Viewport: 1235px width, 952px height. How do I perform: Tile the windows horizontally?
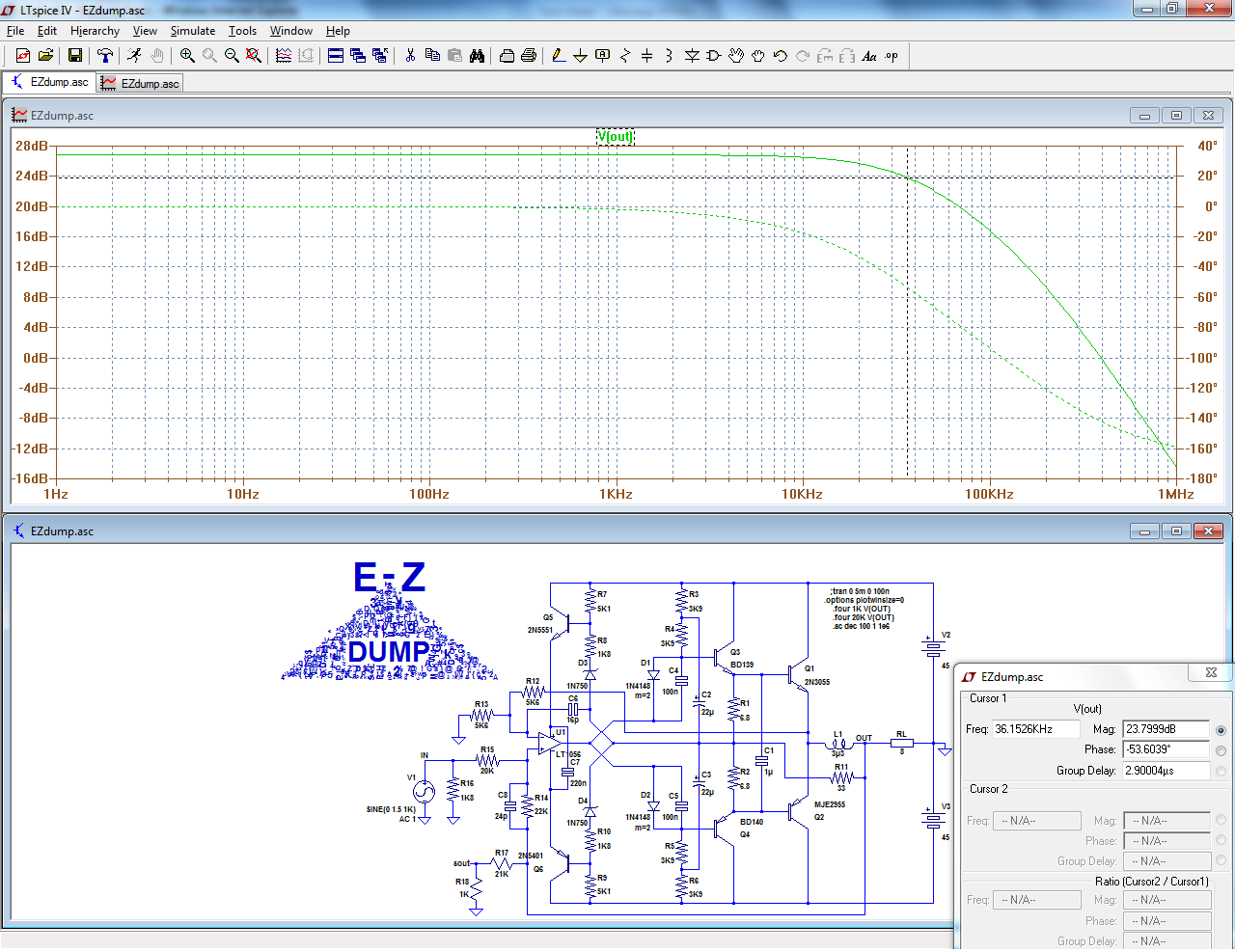coord(336,56)
